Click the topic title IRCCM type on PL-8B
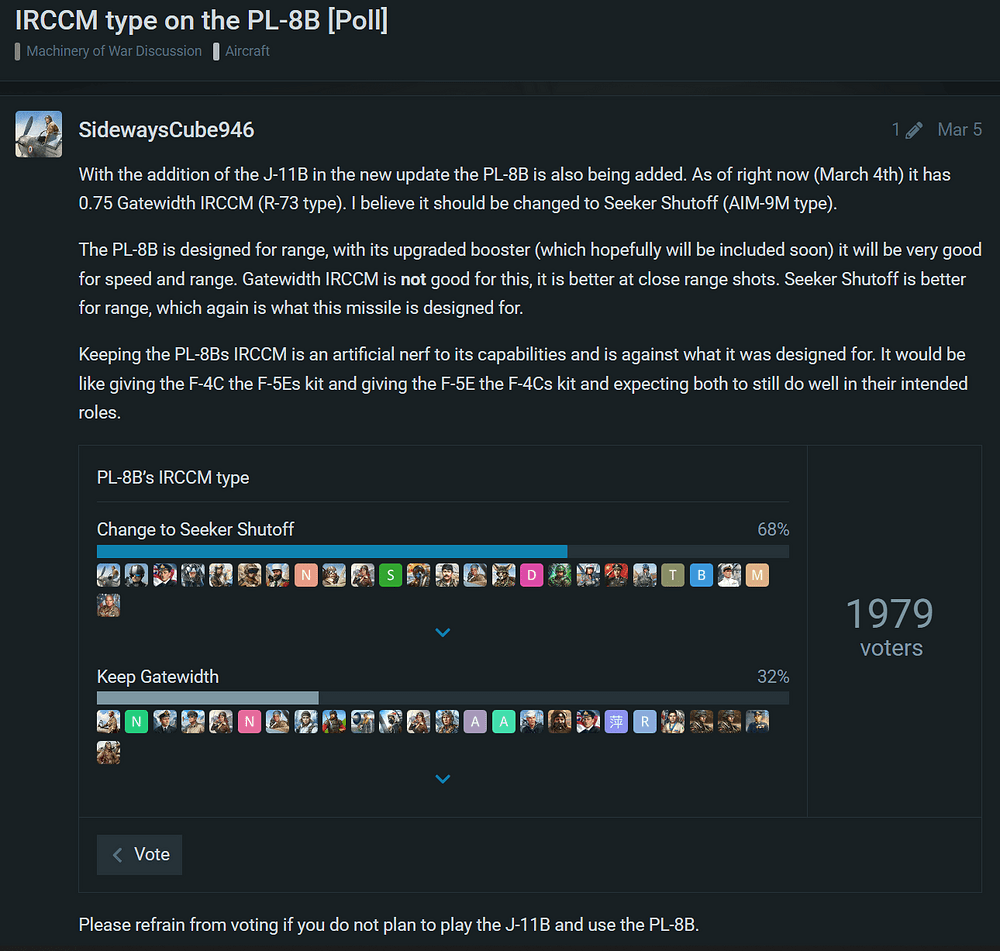The height and width of the screenshot is (951, 1000). (202, 20)
